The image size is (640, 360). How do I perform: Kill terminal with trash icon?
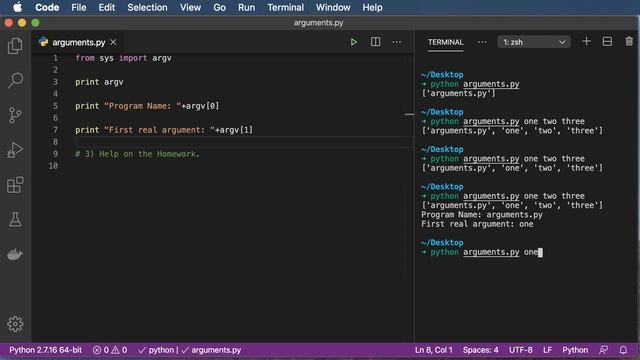pyautogui.click(x=629, y=42)
